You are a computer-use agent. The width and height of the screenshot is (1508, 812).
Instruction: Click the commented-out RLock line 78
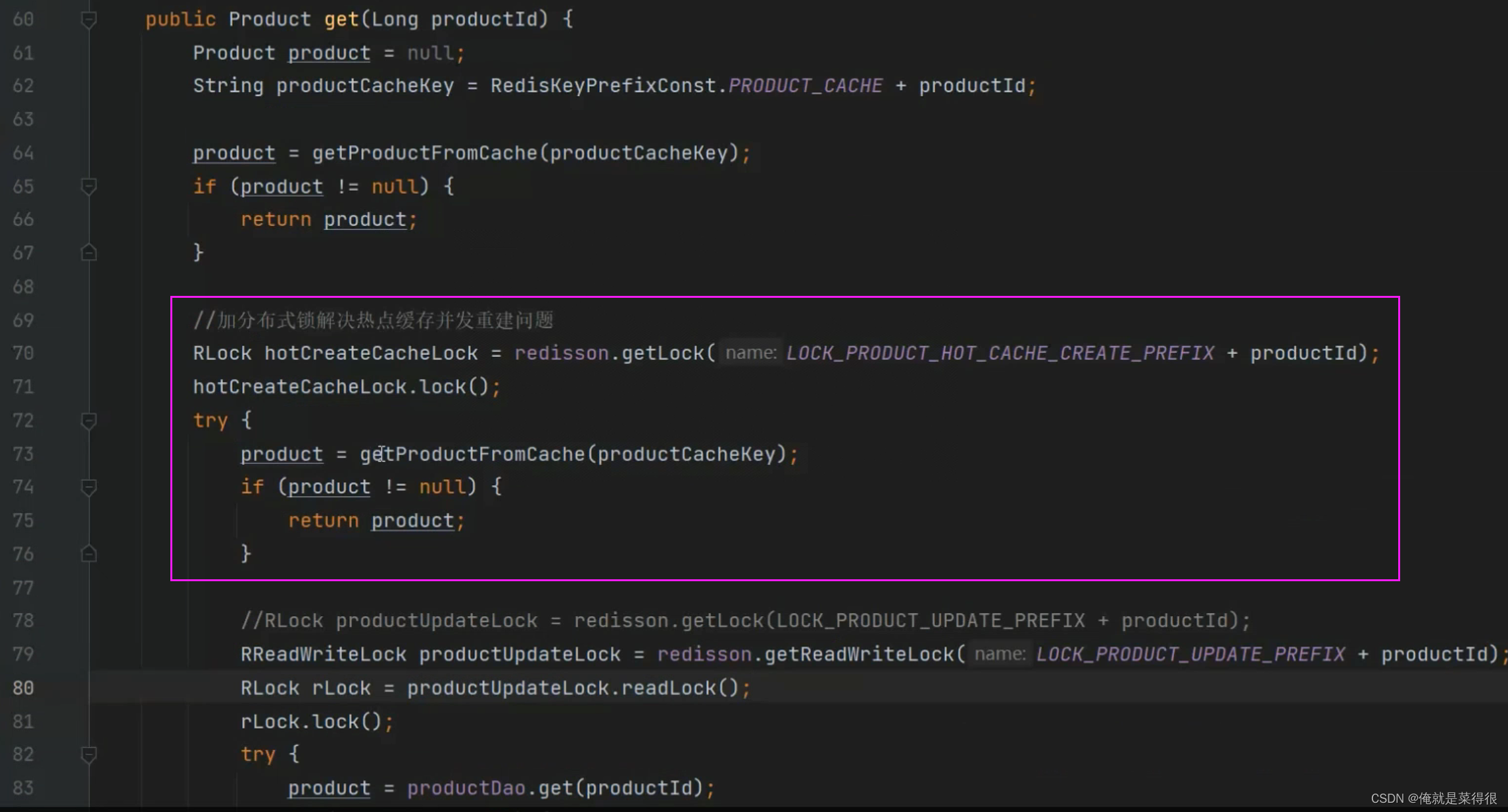pos(745,621)
